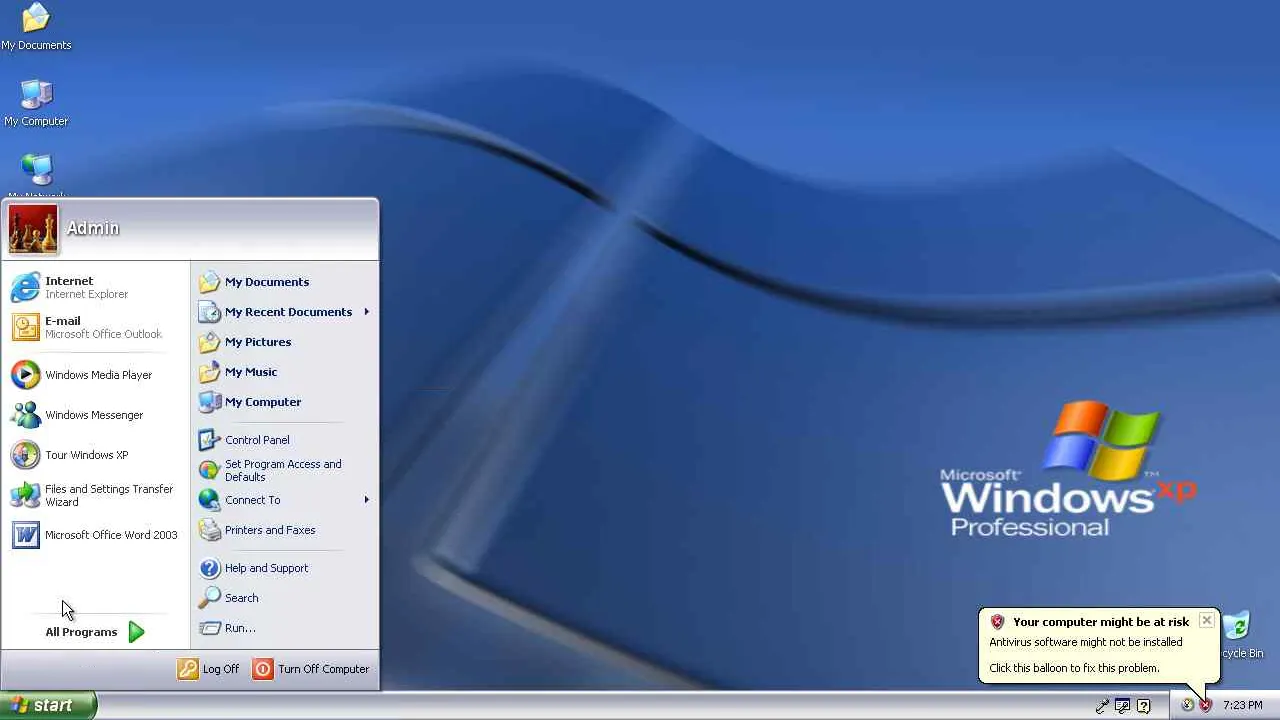Image resolution: width=1280 pixels, height=720 pixels.
Task: Choose My Computer in the Start menu
Action: click(284, 402)
